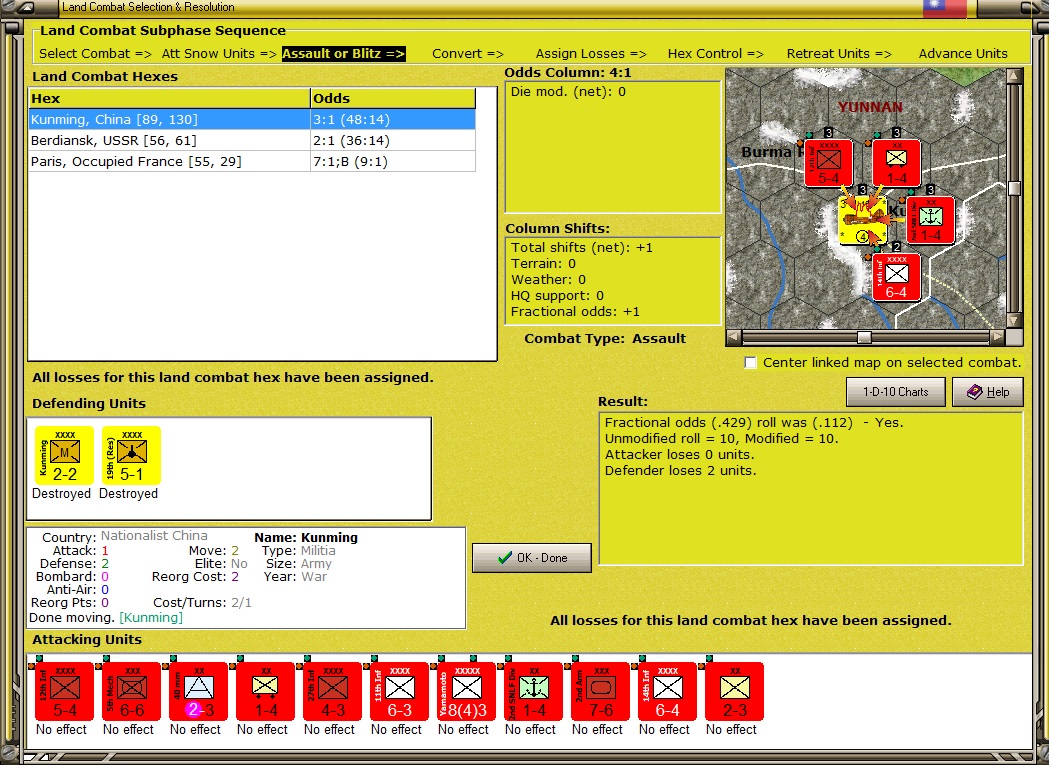Select the 27th Inf 4-3 attacking unit
Viewport: 1049px width, 765px height.
pos(332,691)
